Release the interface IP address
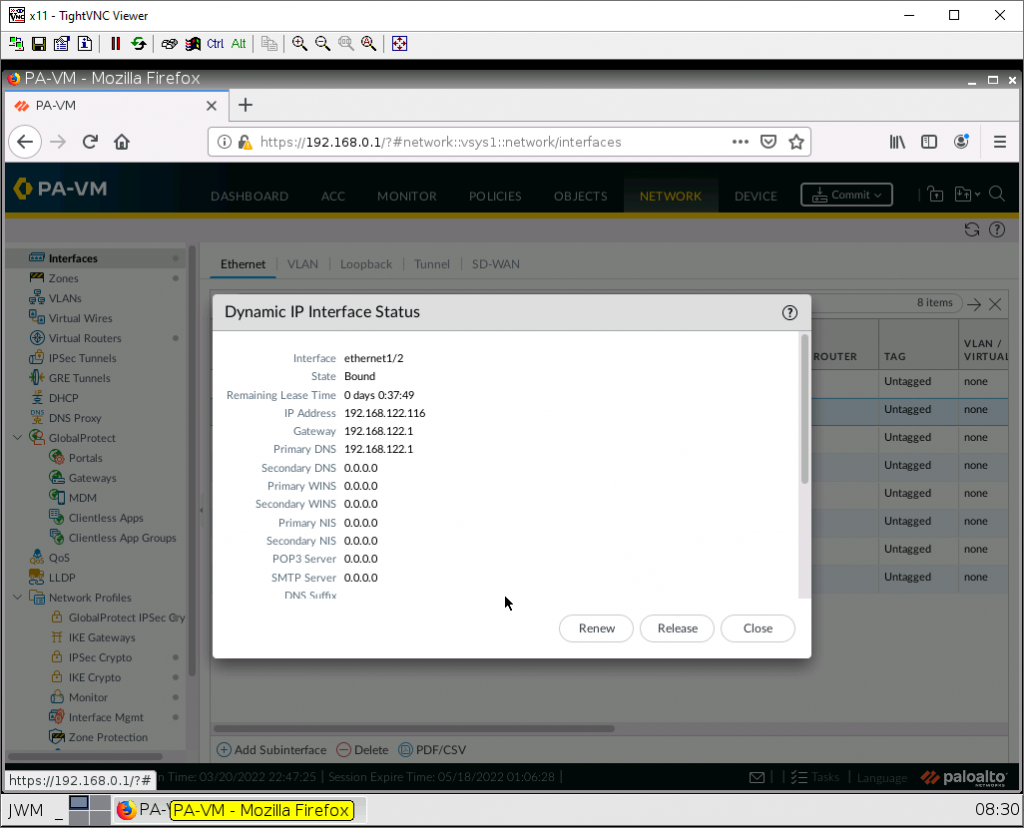 point(677,628)
